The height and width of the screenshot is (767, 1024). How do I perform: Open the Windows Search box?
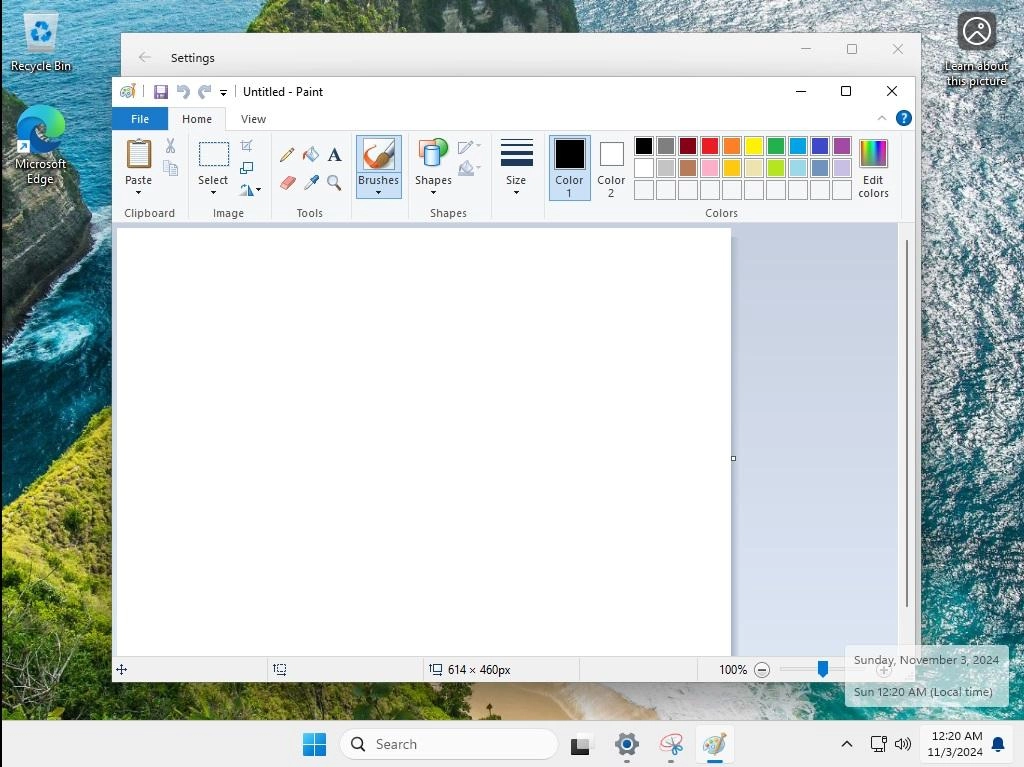(x=448, y=744)
